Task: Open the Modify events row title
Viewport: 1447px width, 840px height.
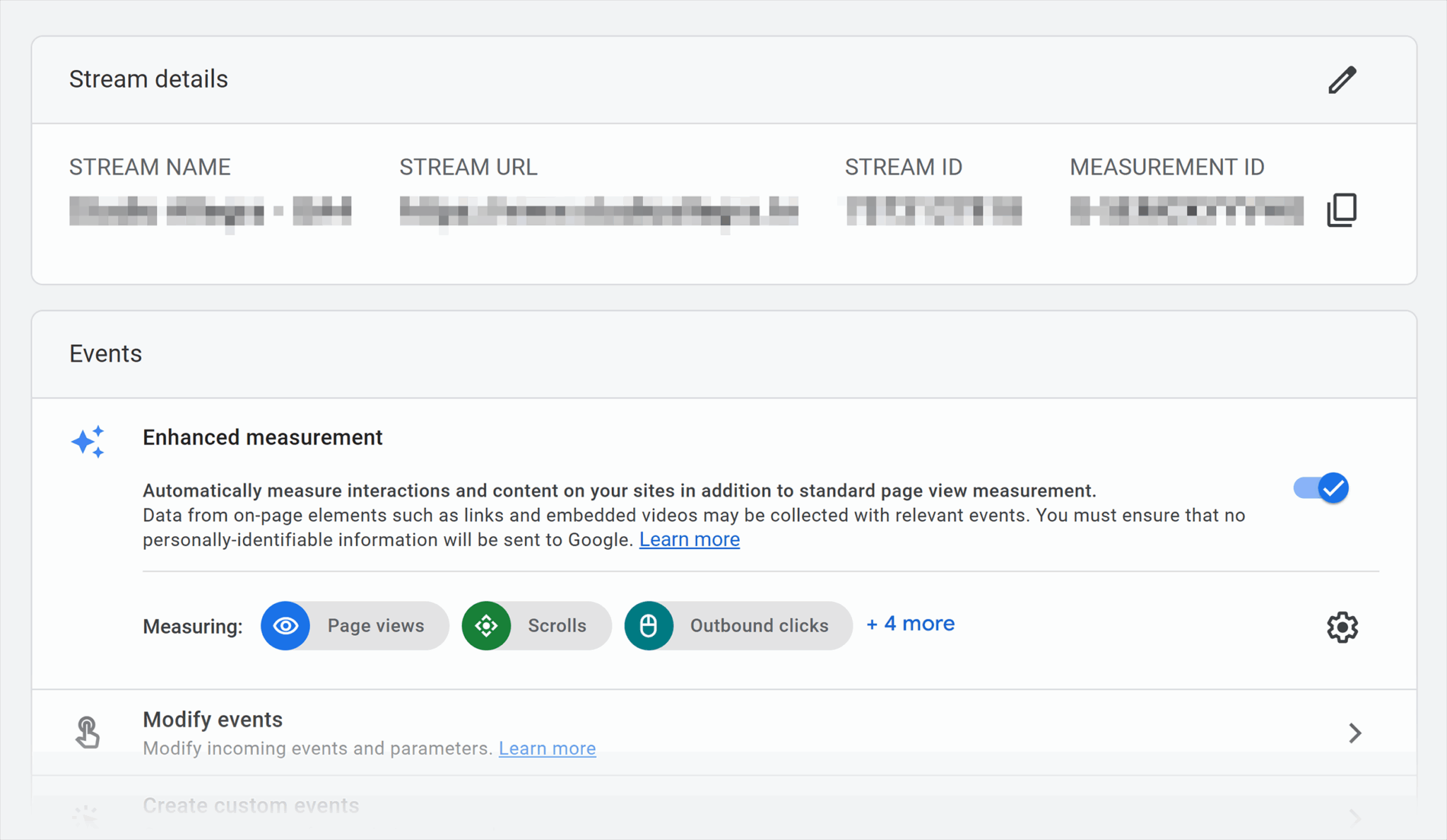Action: tap(213, 719)
